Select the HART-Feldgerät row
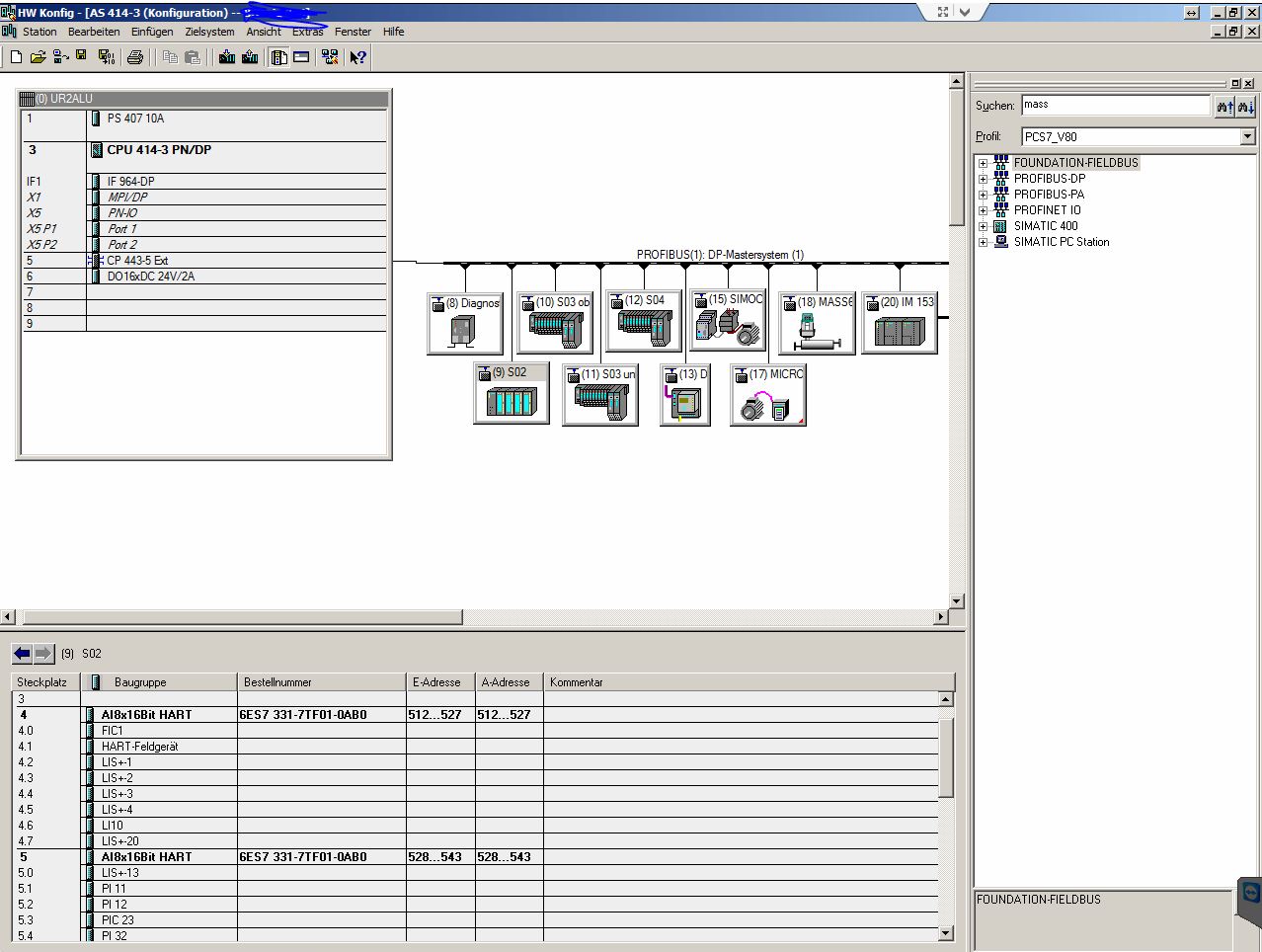This screenshot has height=952, width=1262. tap(475, 747)
